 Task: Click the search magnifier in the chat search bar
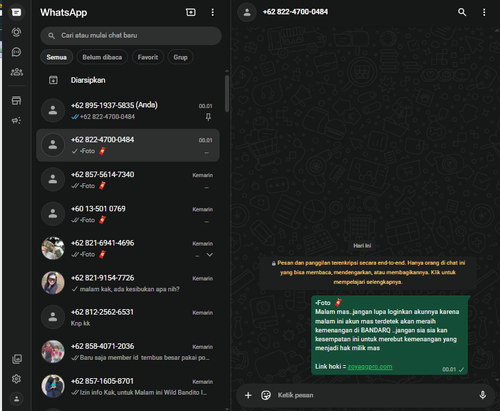pos(51,36)
